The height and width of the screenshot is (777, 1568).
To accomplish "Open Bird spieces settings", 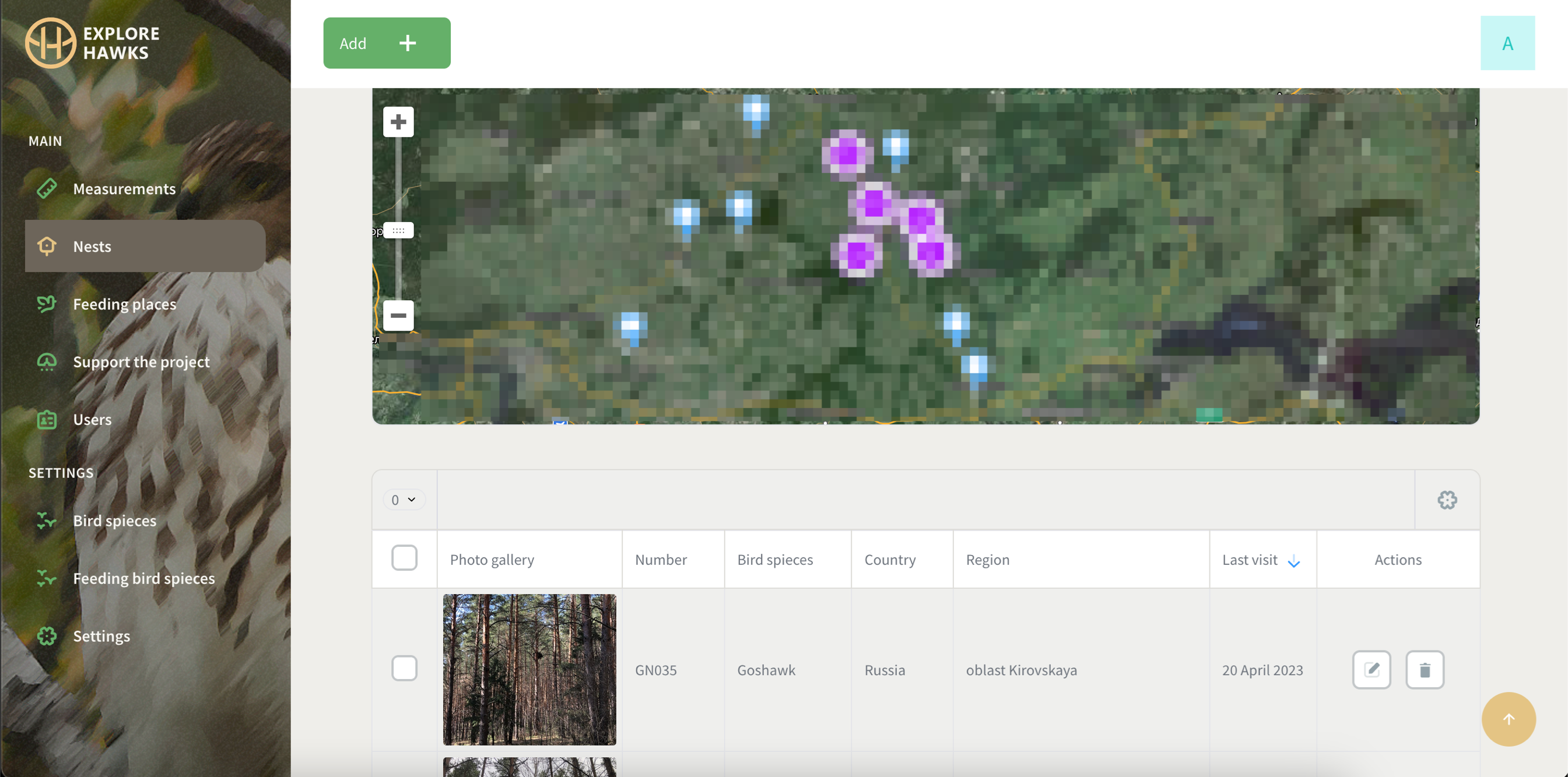I will click(145, 520).
